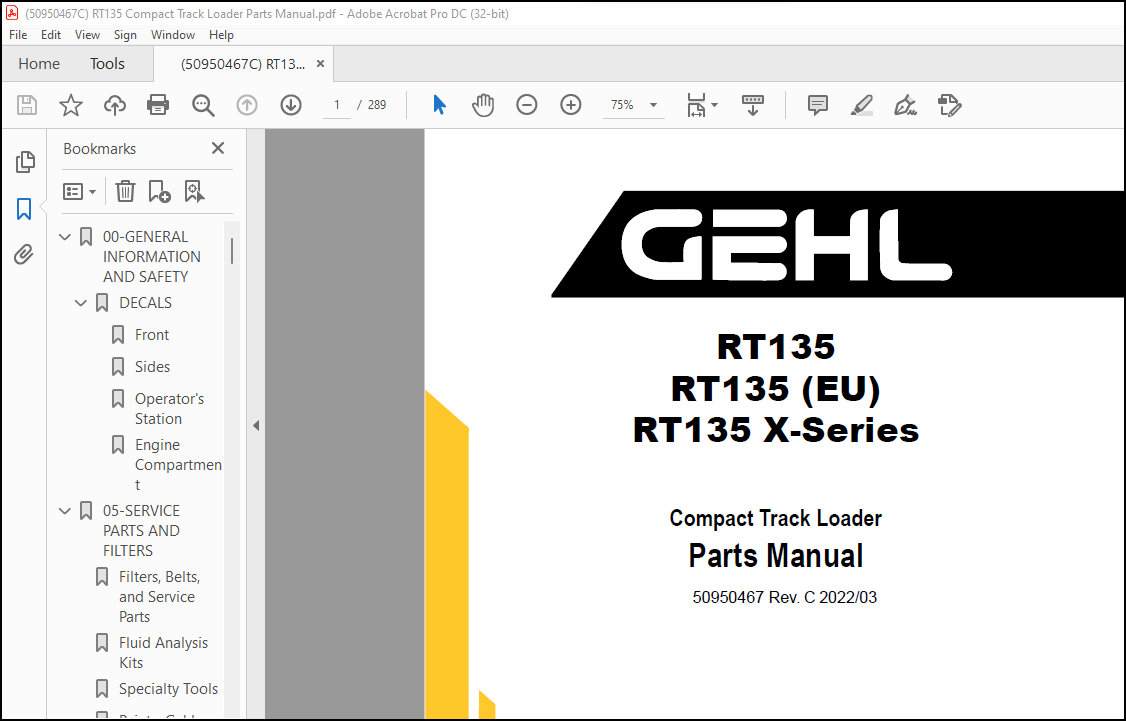1126x721 pixels.
Task: Find current bookmark icon
Action: coord(194,191)
